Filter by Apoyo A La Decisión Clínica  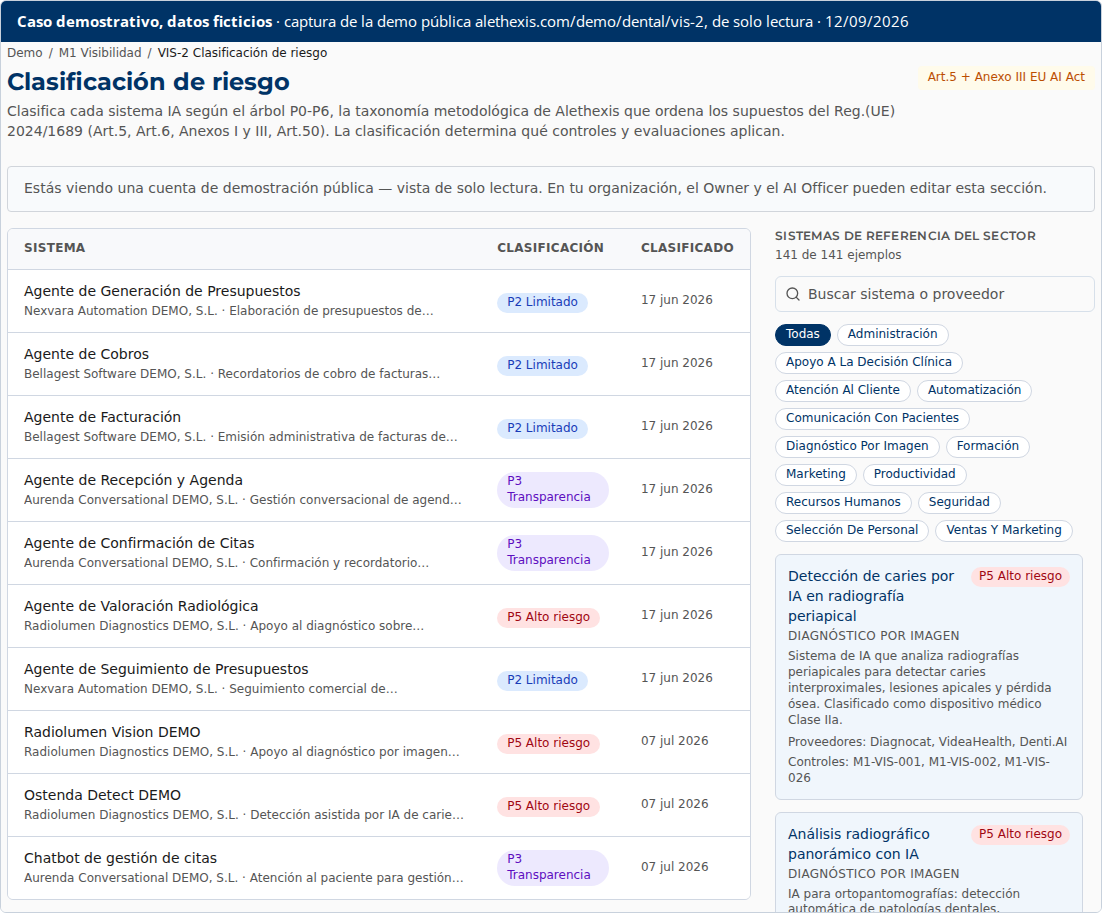point(869,362)
